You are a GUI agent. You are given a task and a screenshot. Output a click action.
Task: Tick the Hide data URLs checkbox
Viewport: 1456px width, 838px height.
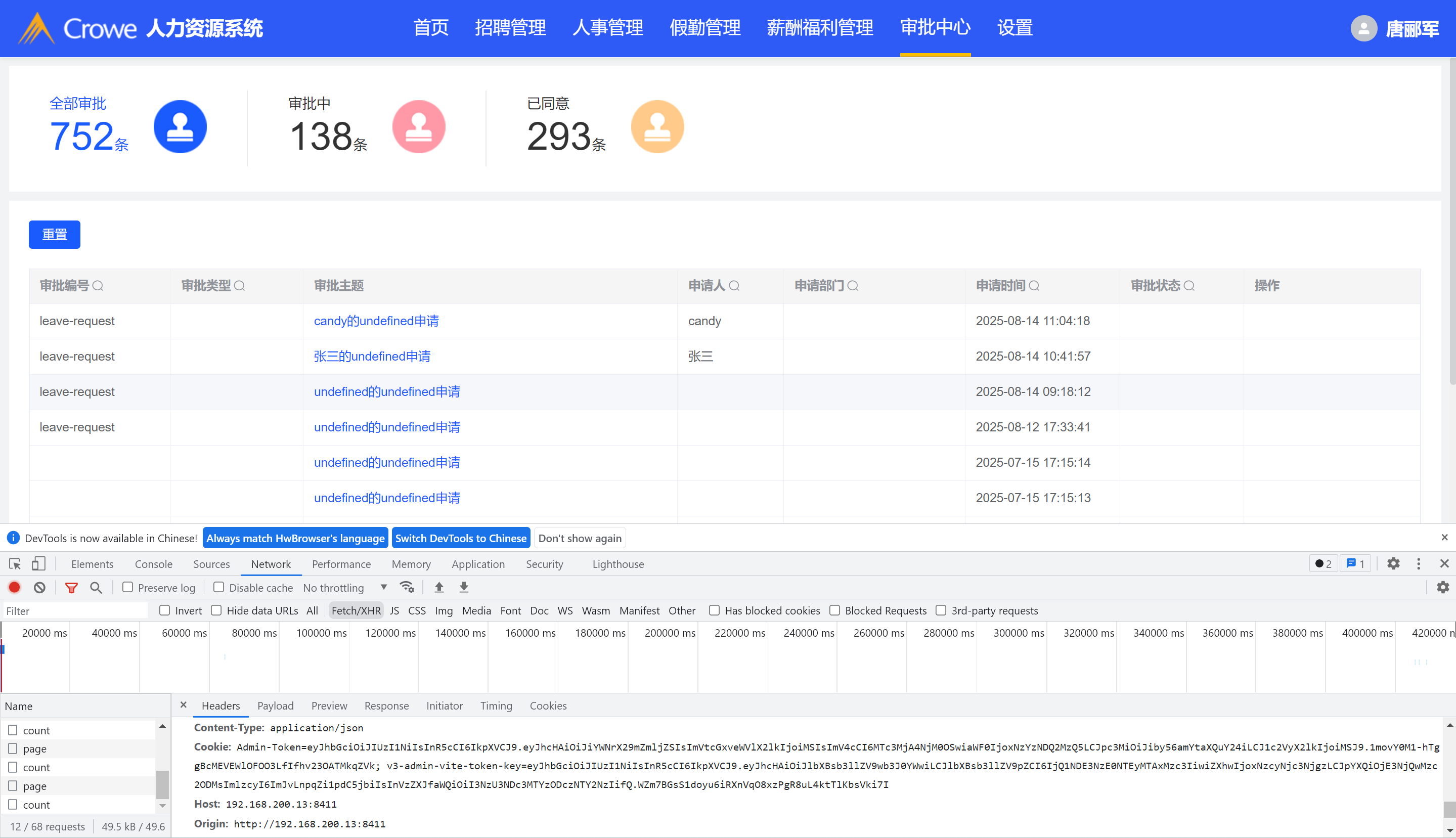(216, 610)
